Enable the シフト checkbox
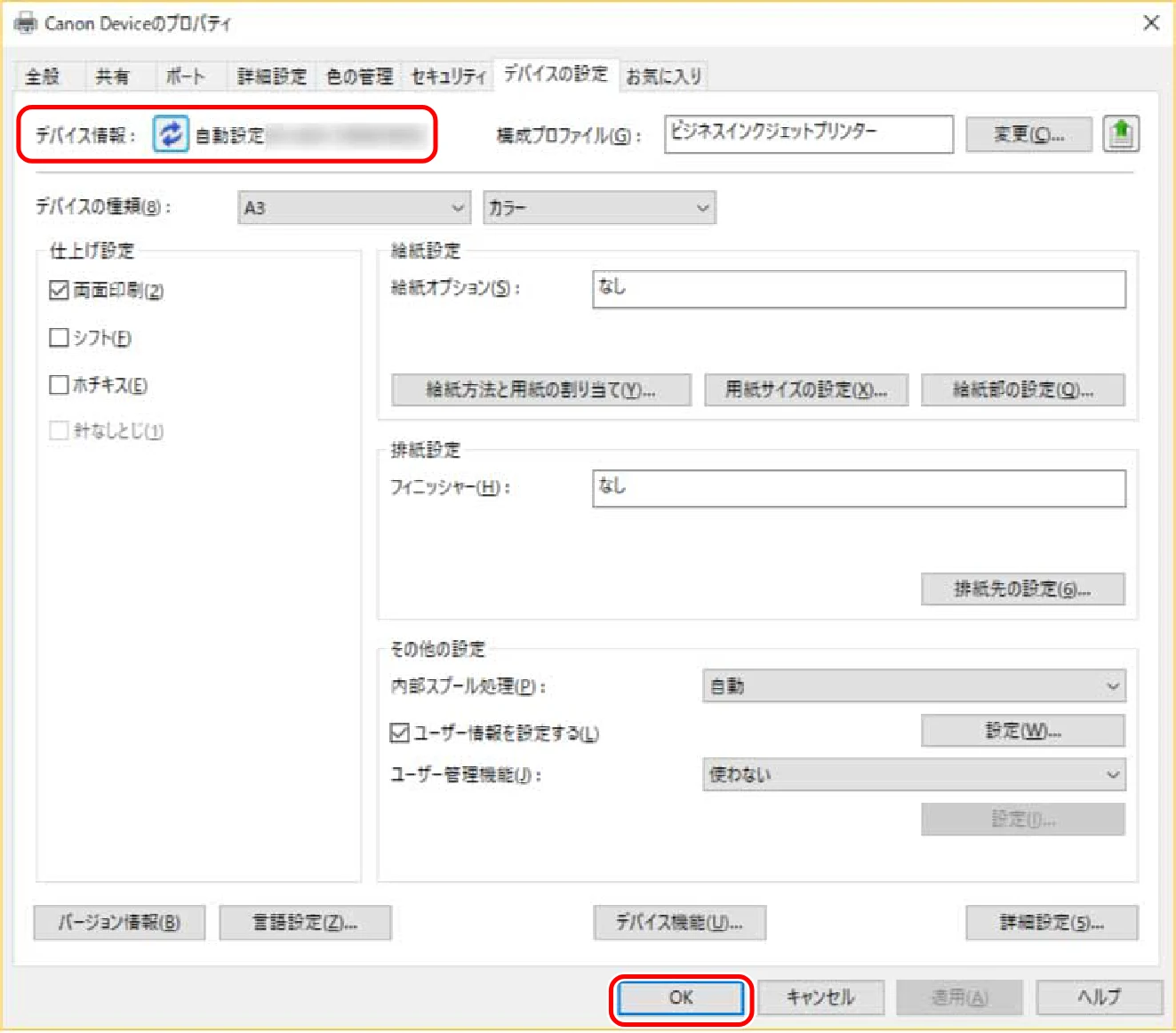The height and width of the screenshot is (1033, 1176). [60, 338]
